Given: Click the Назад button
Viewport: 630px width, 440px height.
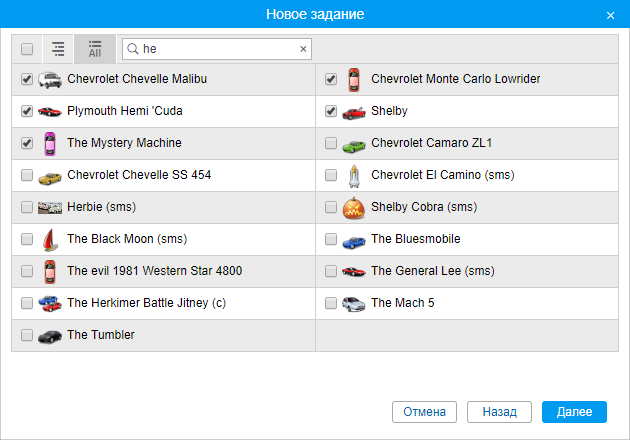Looking at the screenshot, I should coord(499,412).
